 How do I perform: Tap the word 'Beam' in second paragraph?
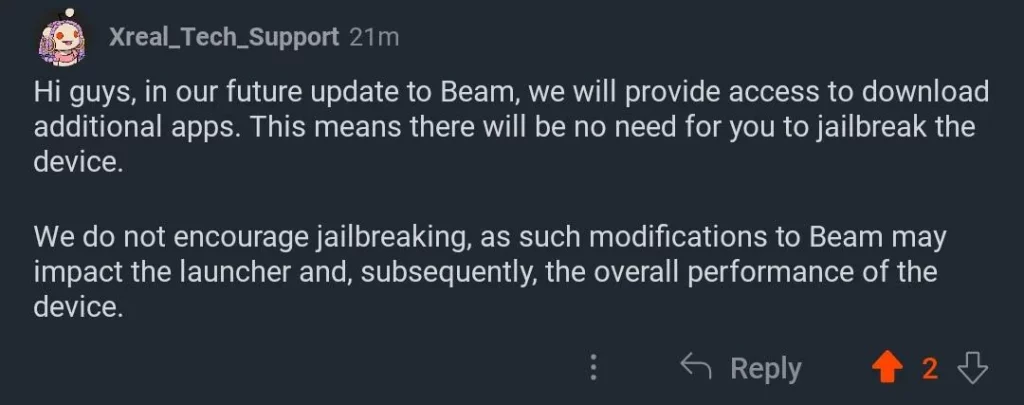846,236
